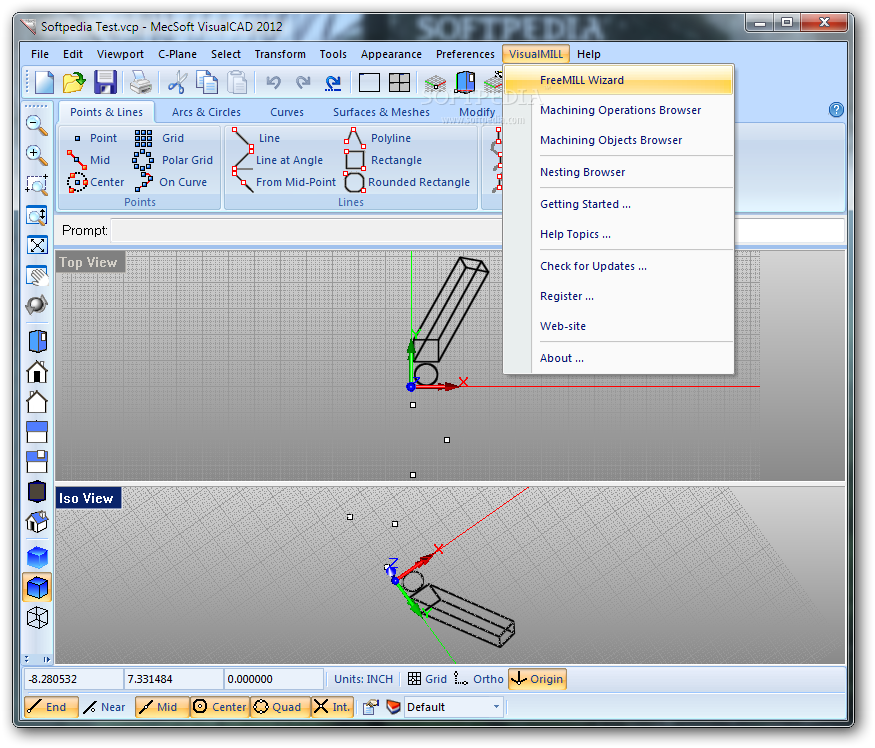Select the Rounded Rectangle tool
This screenshot has height=748, width=875.
coord(407,182)
